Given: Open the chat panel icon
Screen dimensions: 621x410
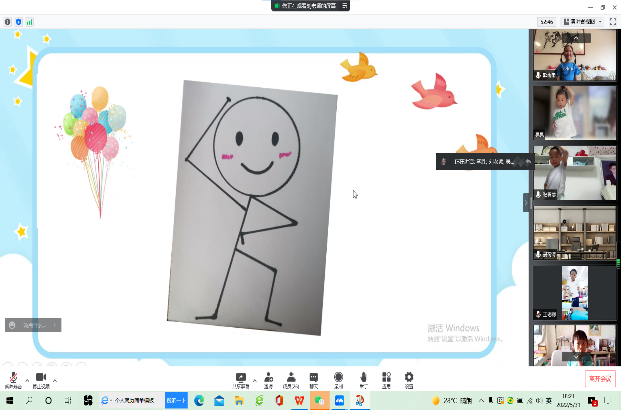Looking at the screenshot, I should click(x=314, y=380).
